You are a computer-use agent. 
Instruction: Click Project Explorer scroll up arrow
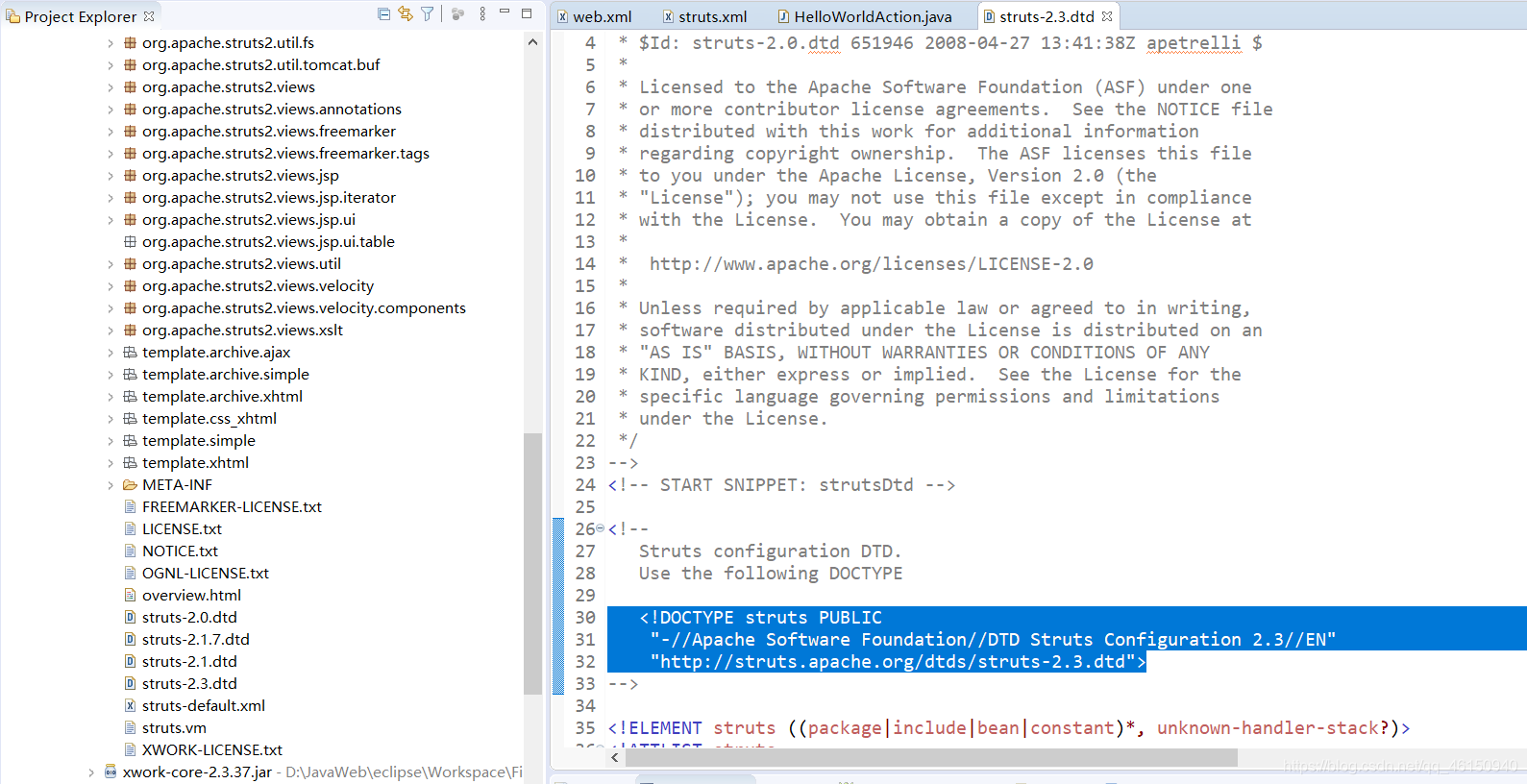click(532, 42)
